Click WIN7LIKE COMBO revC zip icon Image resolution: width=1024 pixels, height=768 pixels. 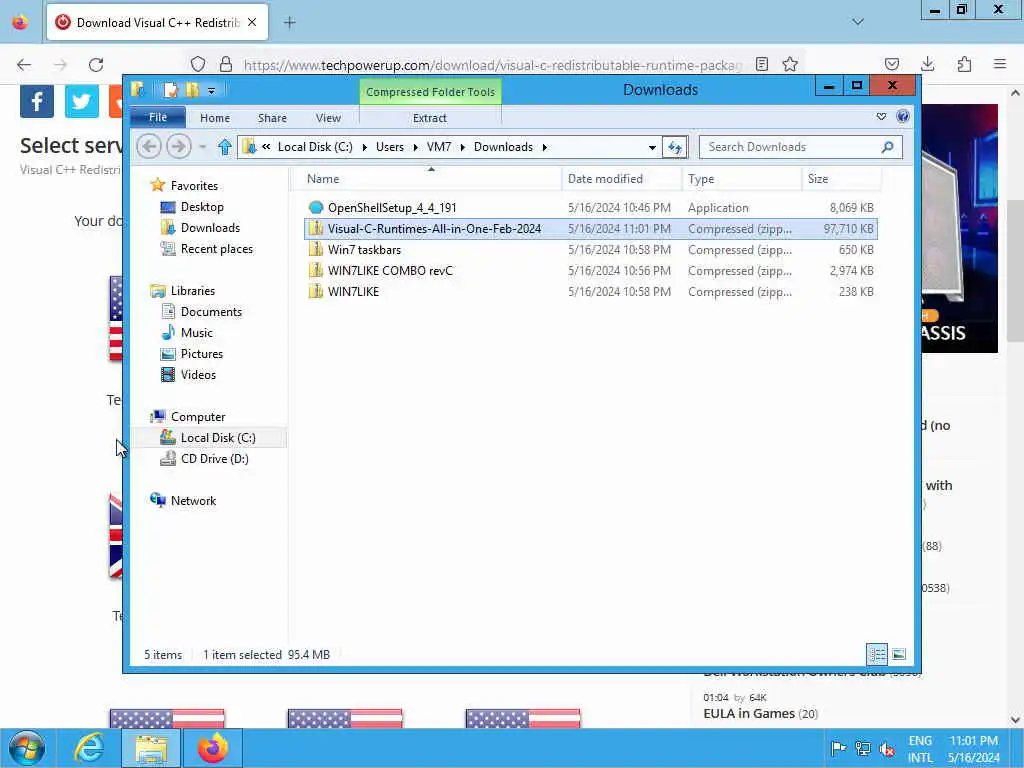click(315, 270)
